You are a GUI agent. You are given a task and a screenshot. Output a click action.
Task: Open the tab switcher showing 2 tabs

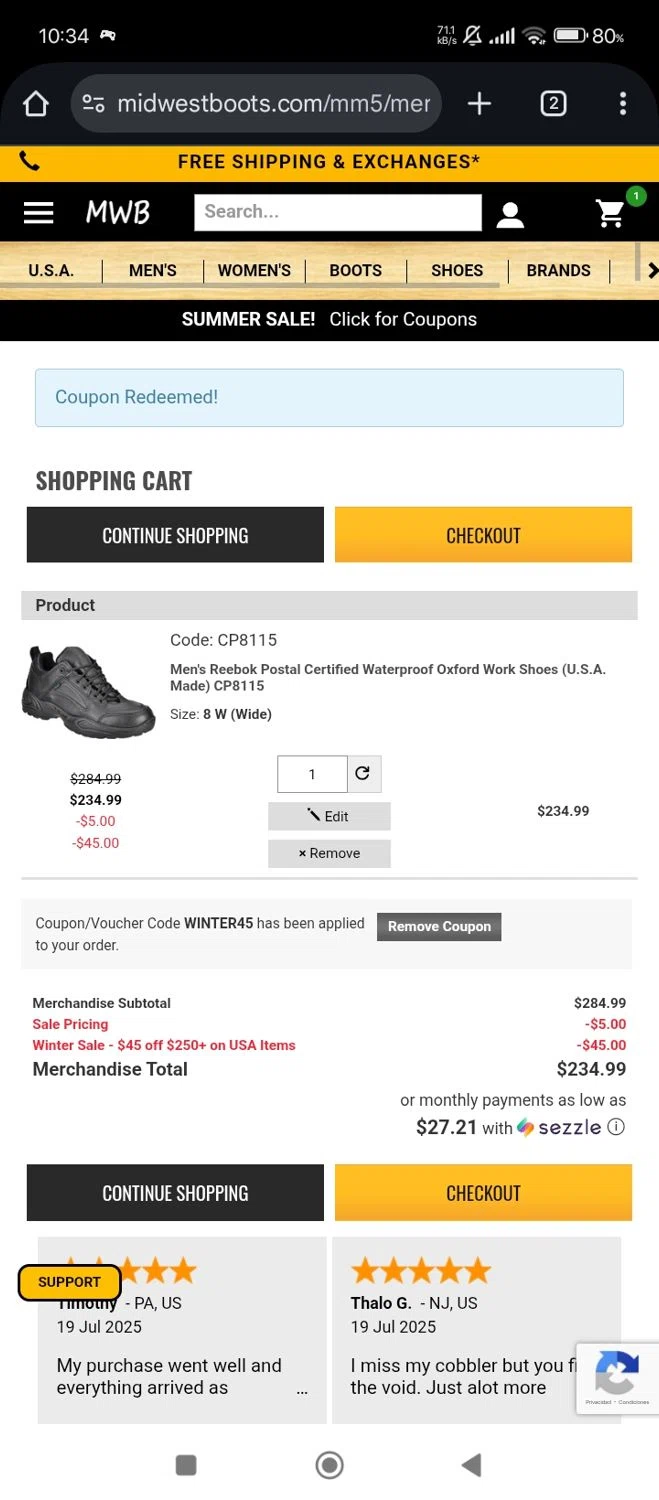pyautogui.click(x=553, y=104)
